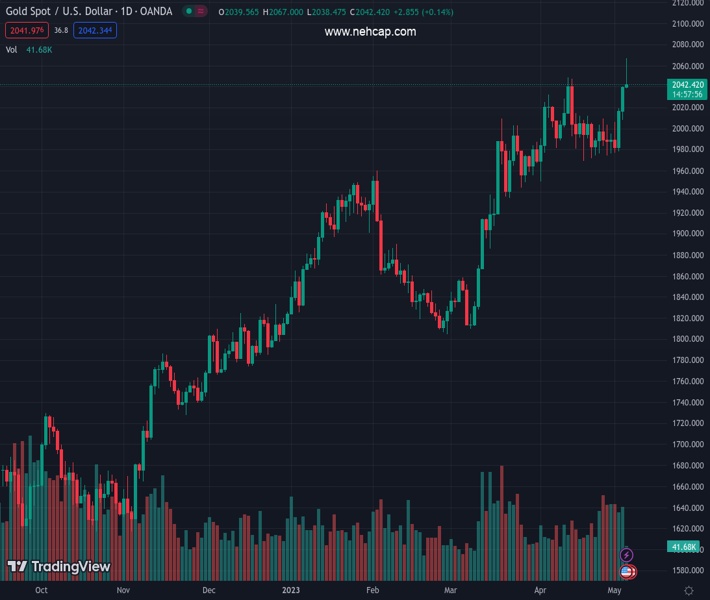
Task: Click the May label on time axis
Action: pyautogui.click(x=615, y=591)
